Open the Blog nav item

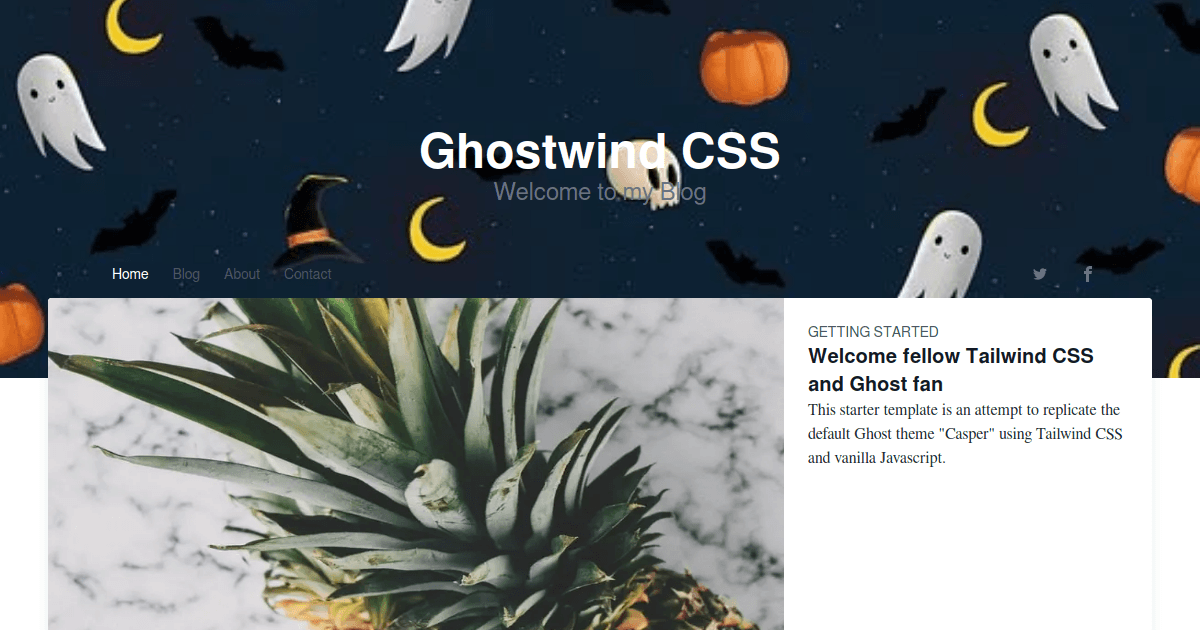tap(186, 274)
